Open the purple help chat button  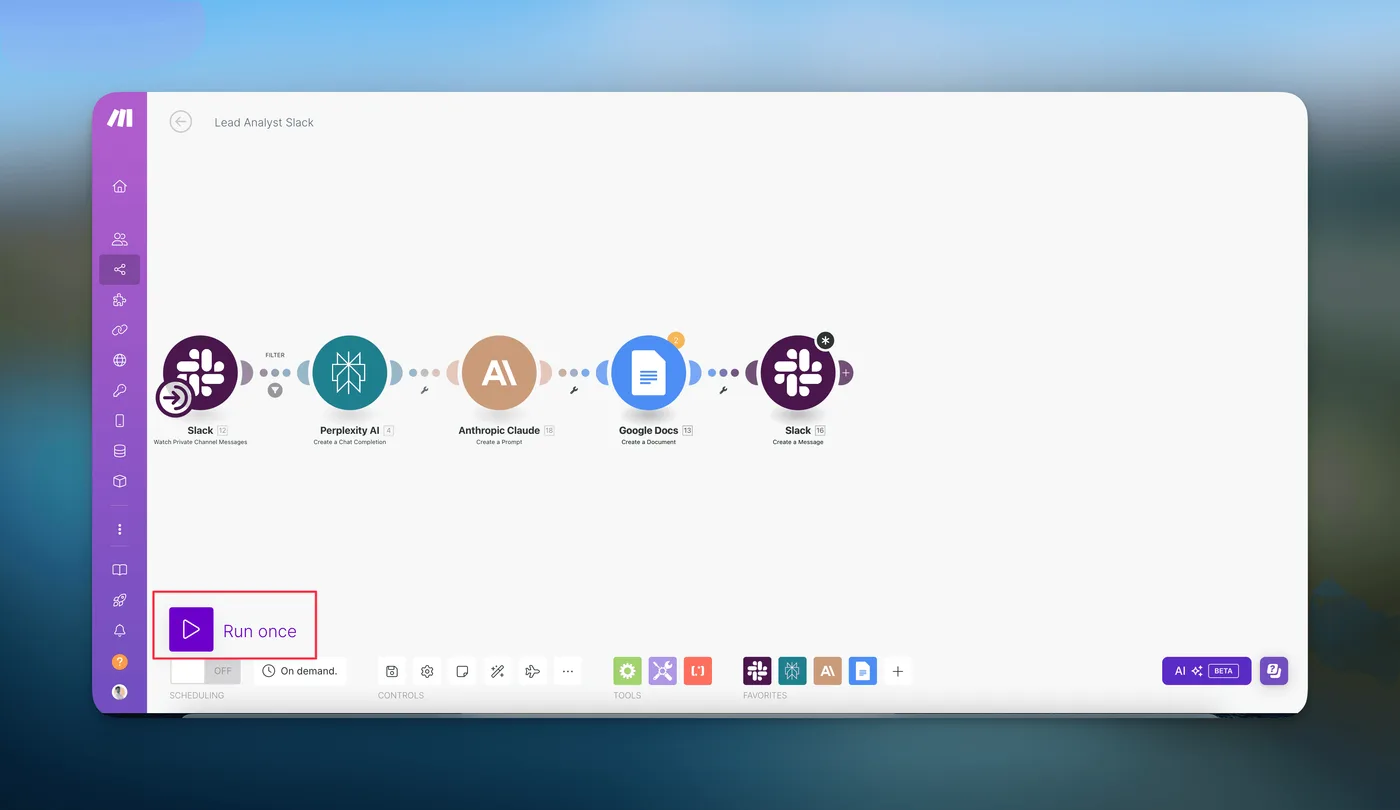click(1274, 671)
